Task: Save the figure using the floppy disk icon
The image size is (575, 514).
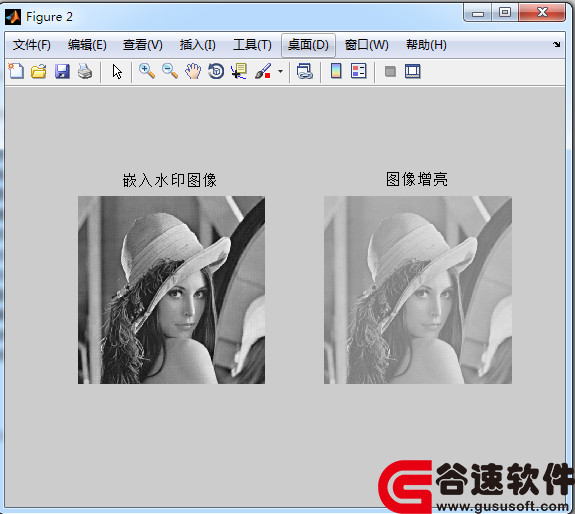Action: (62, 71)
